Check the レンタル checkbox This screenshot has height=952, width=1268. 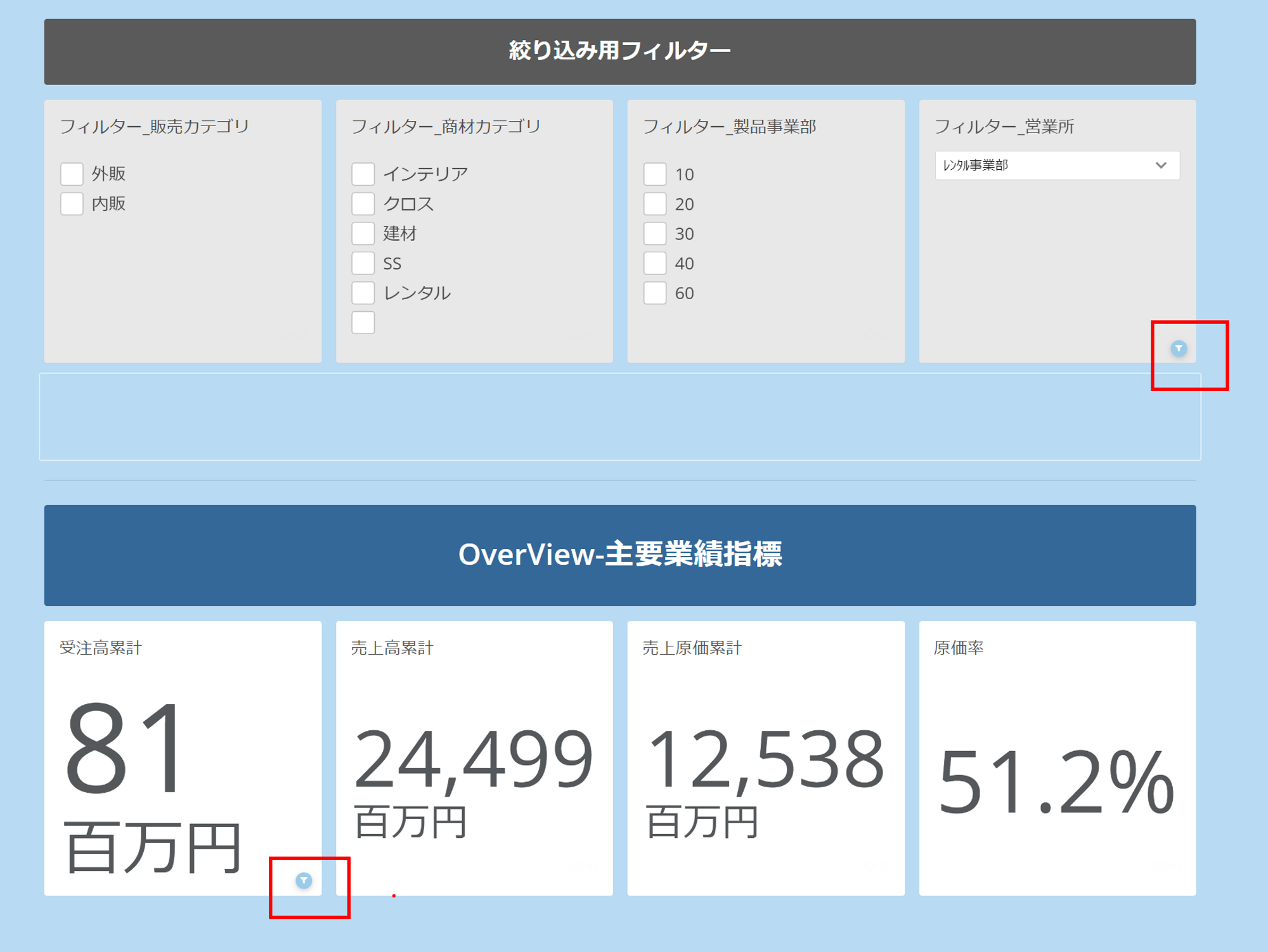pyautogui.click(x=363, y=293)
